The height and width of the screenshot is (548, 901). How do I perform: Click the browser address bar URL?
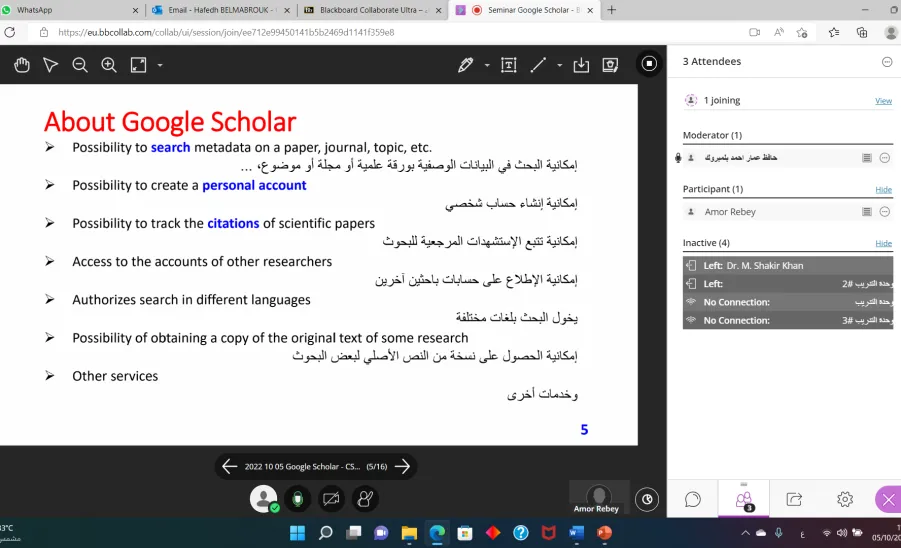pyautogui.click(x=226, y=32)
